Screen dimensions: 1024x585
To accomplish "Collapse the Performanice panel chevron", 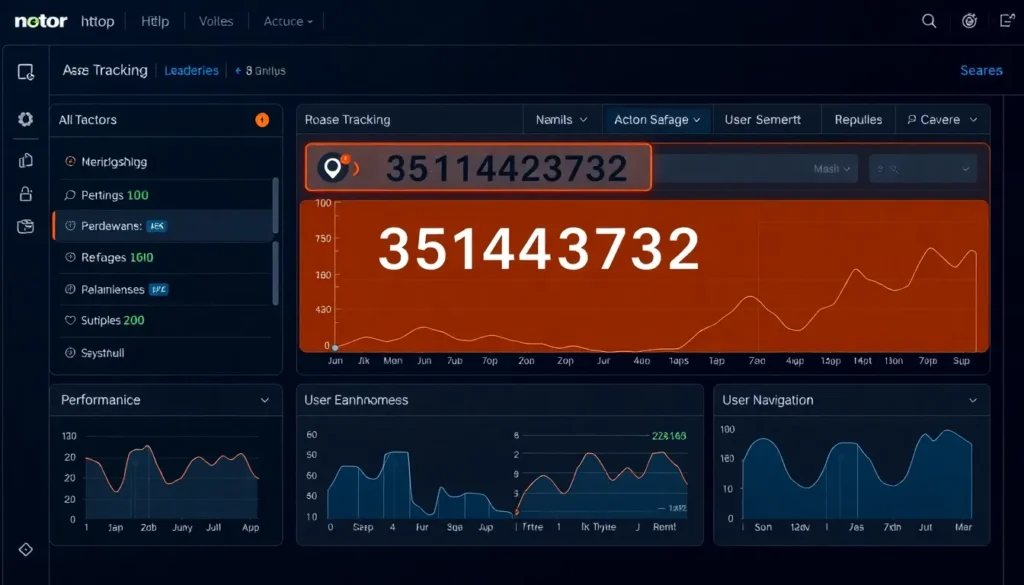I will (x=265, y=400).
